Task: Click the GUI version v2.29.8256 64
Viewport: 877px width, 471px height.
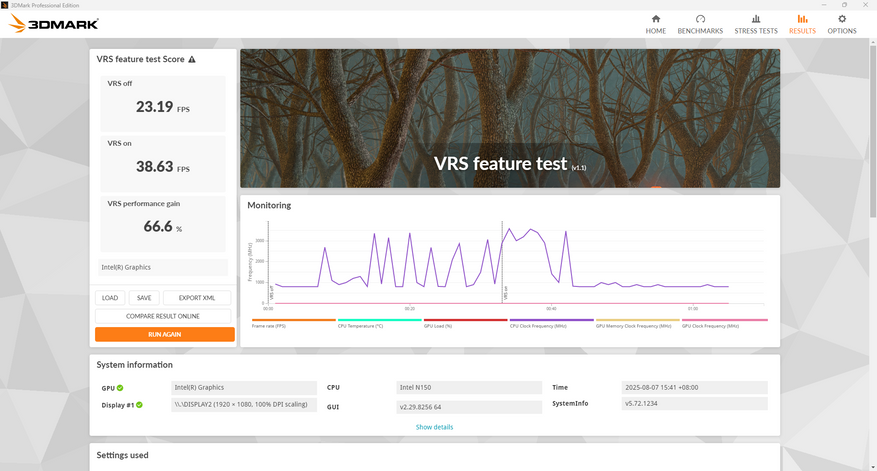Action: (x=469, y=407)
